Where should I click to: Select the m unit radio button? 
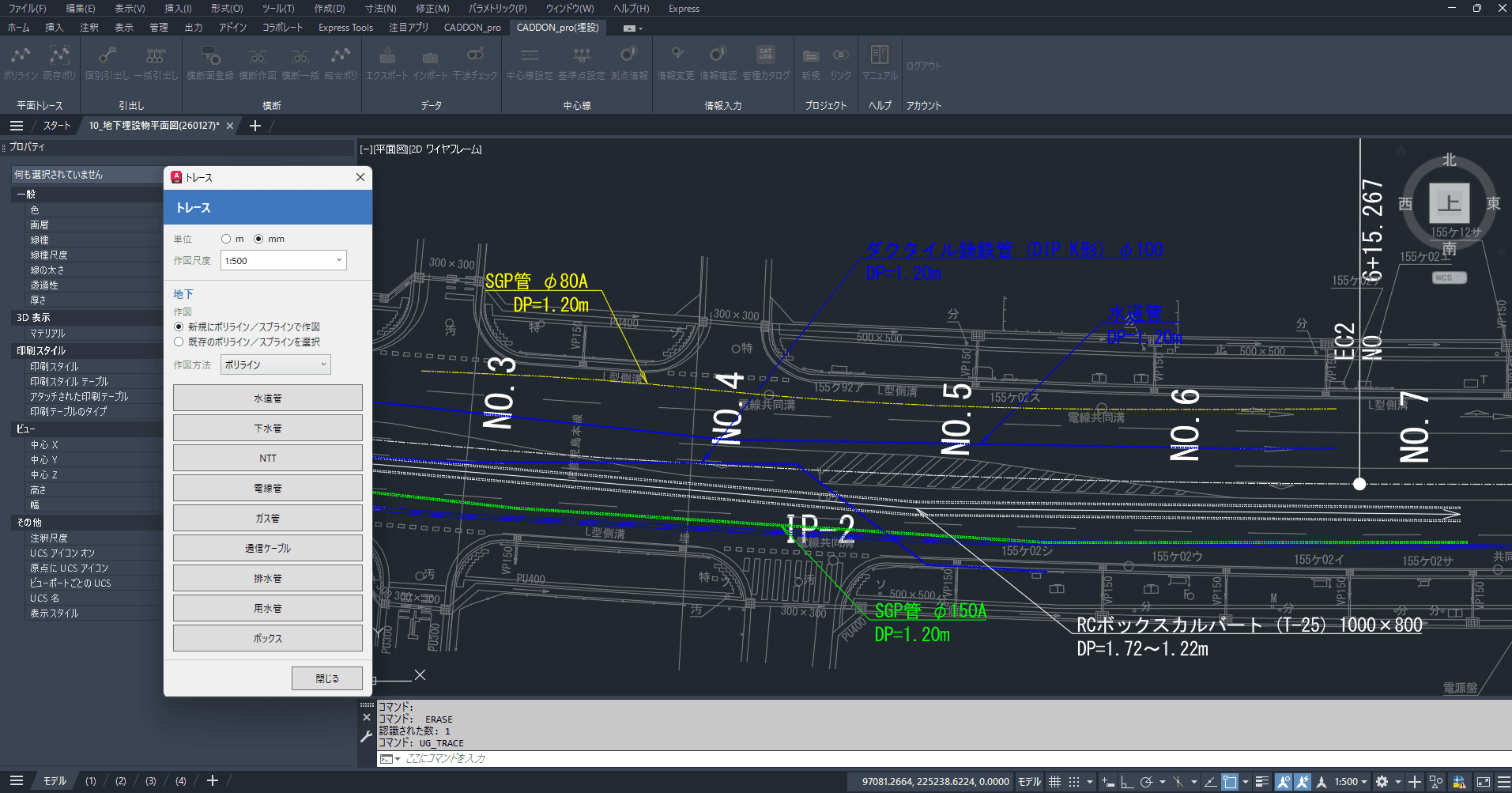227,239
